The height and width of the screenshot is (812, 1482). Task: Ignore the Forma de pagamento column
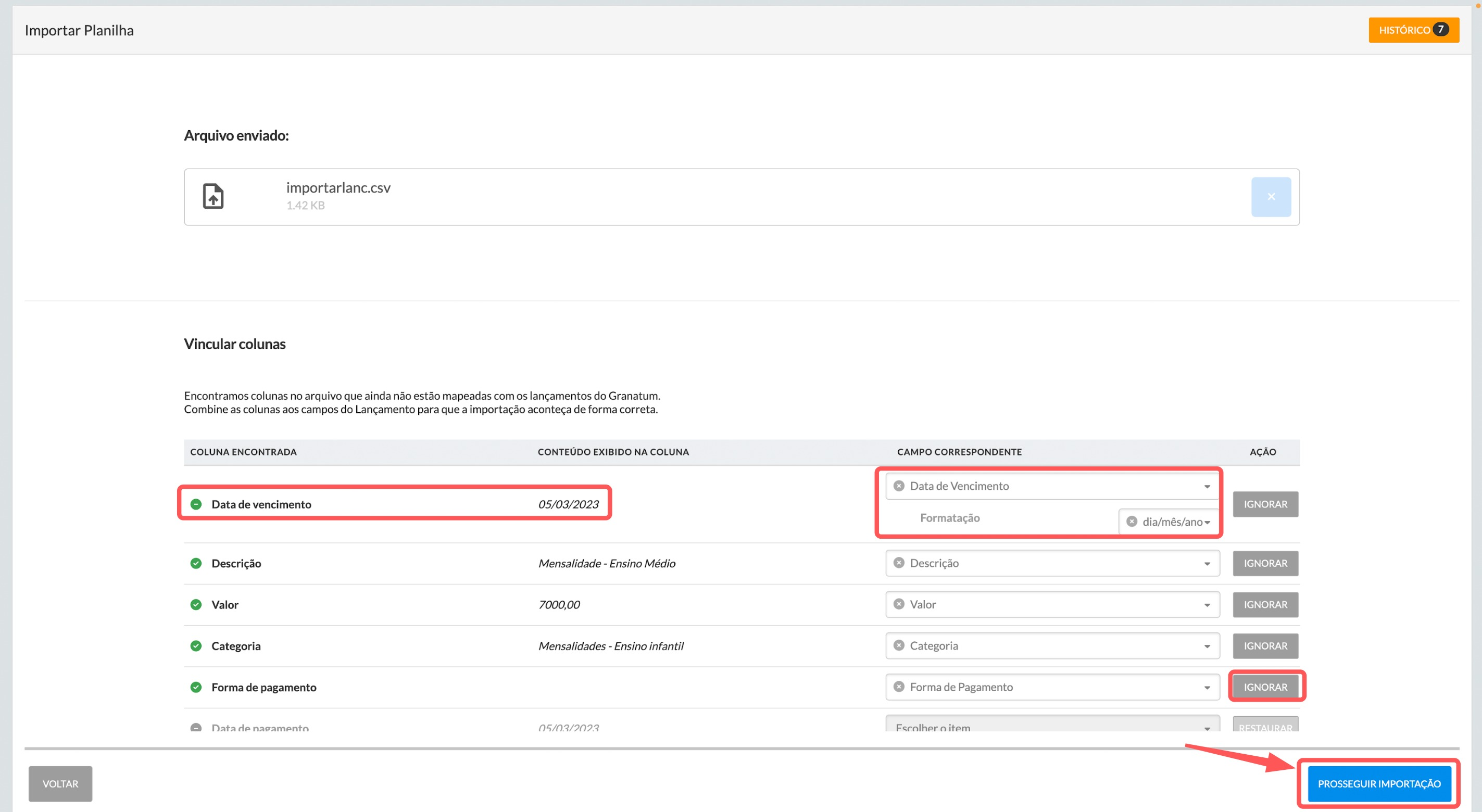click(x=1265, y=687)
